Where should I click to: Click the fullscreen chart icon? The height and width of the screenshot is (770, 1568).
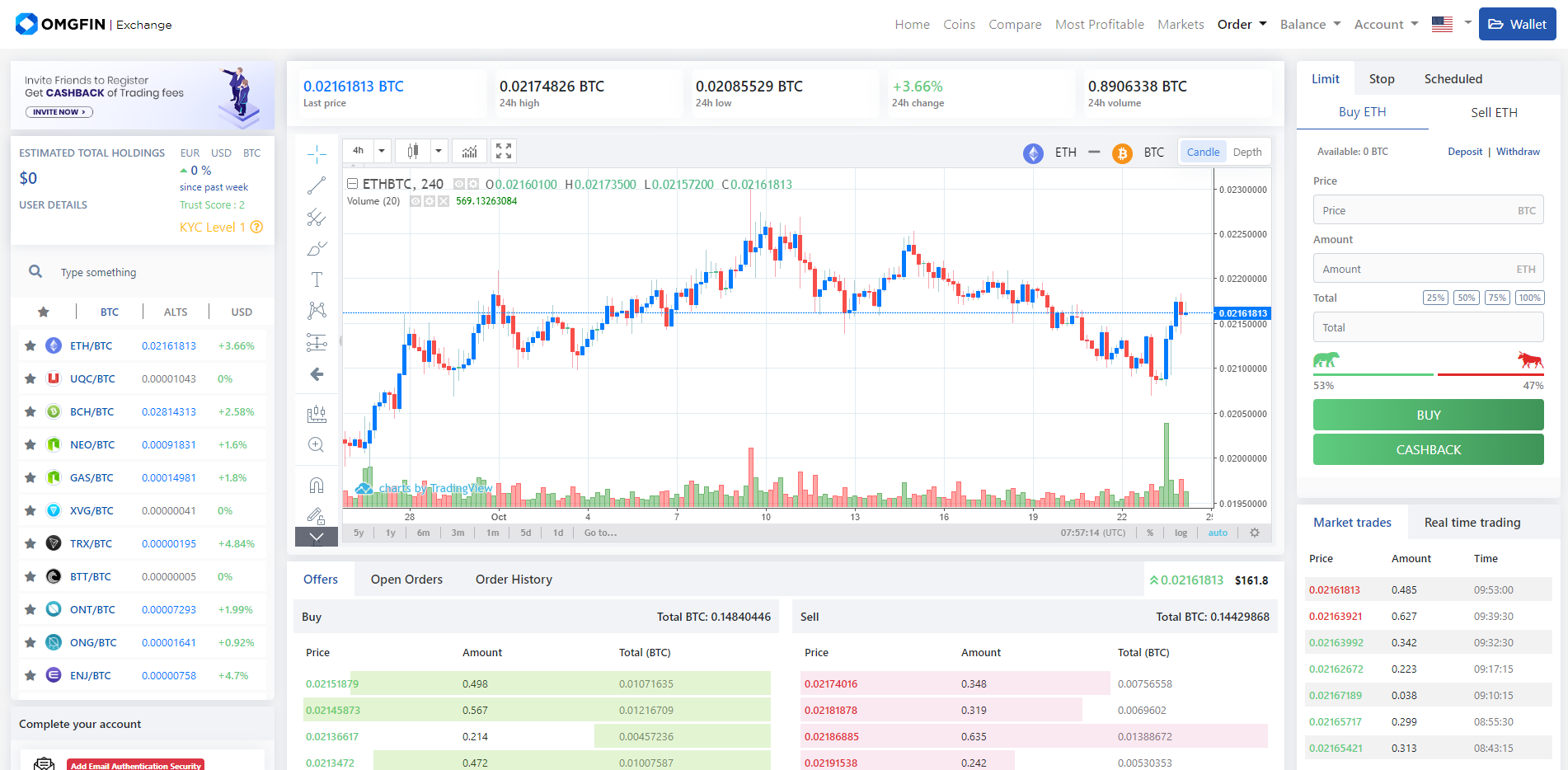[x=504, y=151]
